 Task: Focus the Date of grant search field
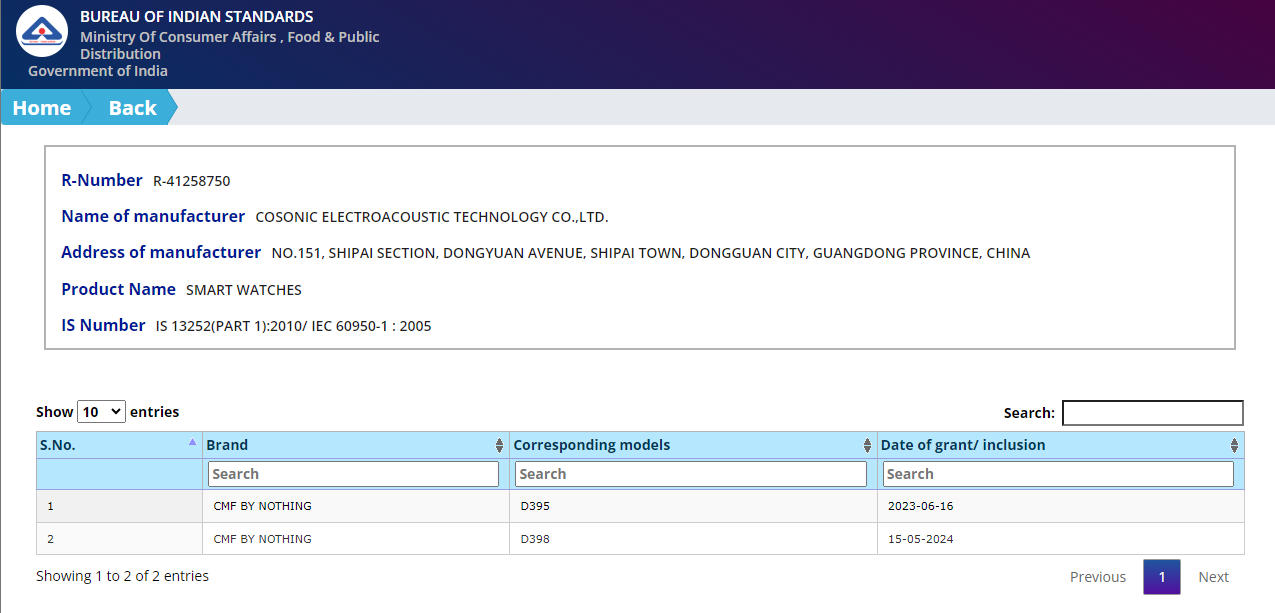point(1059,474)
